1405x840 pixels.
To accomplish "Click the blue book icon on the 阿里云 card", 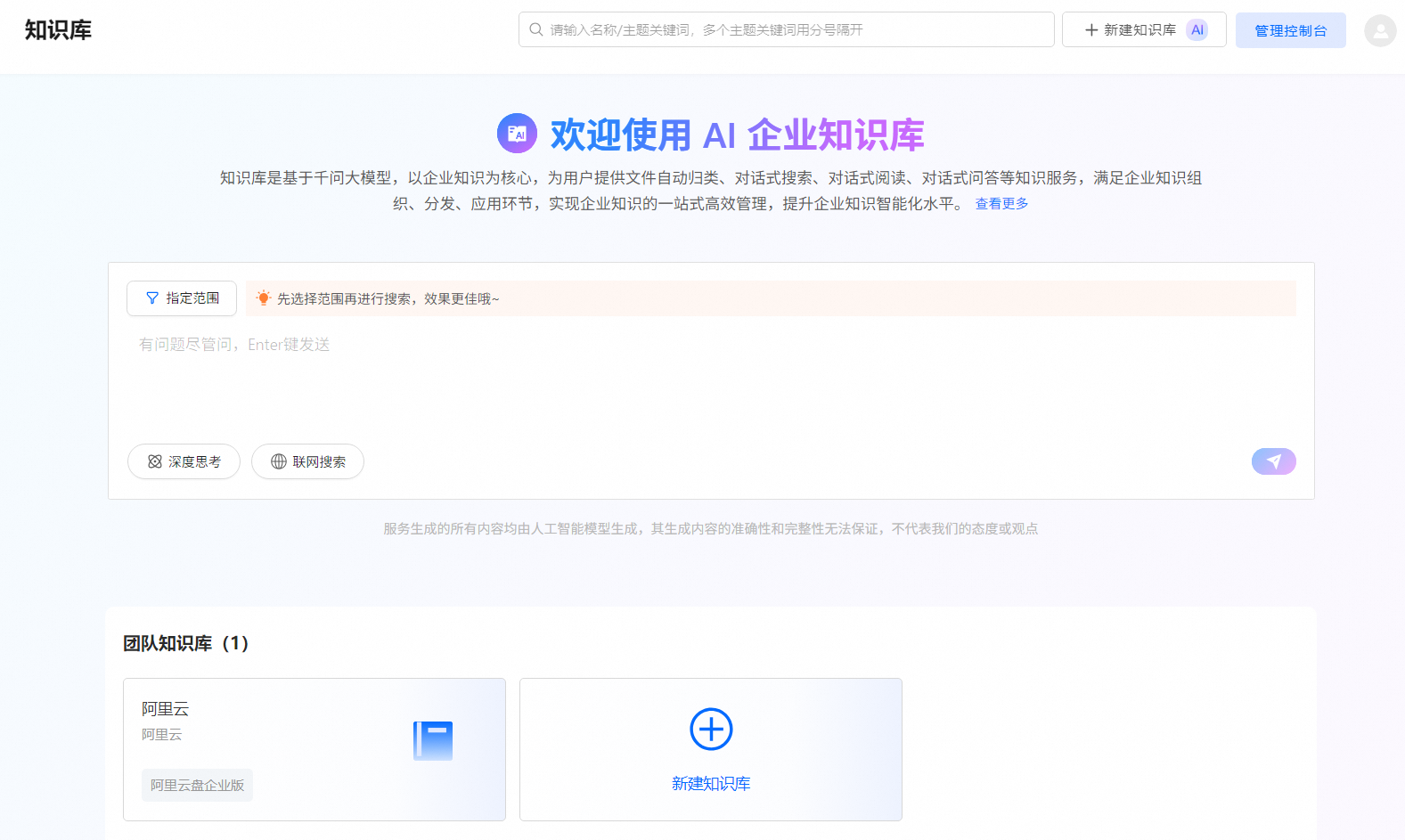I will coord(433,741).
